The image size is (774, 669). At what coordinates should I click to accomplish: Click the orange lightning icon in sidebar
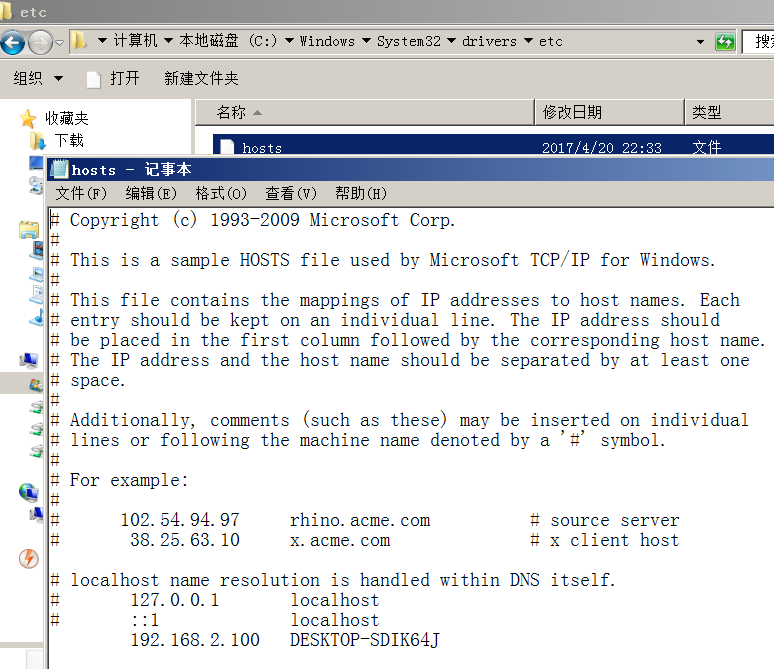point(28,558)
